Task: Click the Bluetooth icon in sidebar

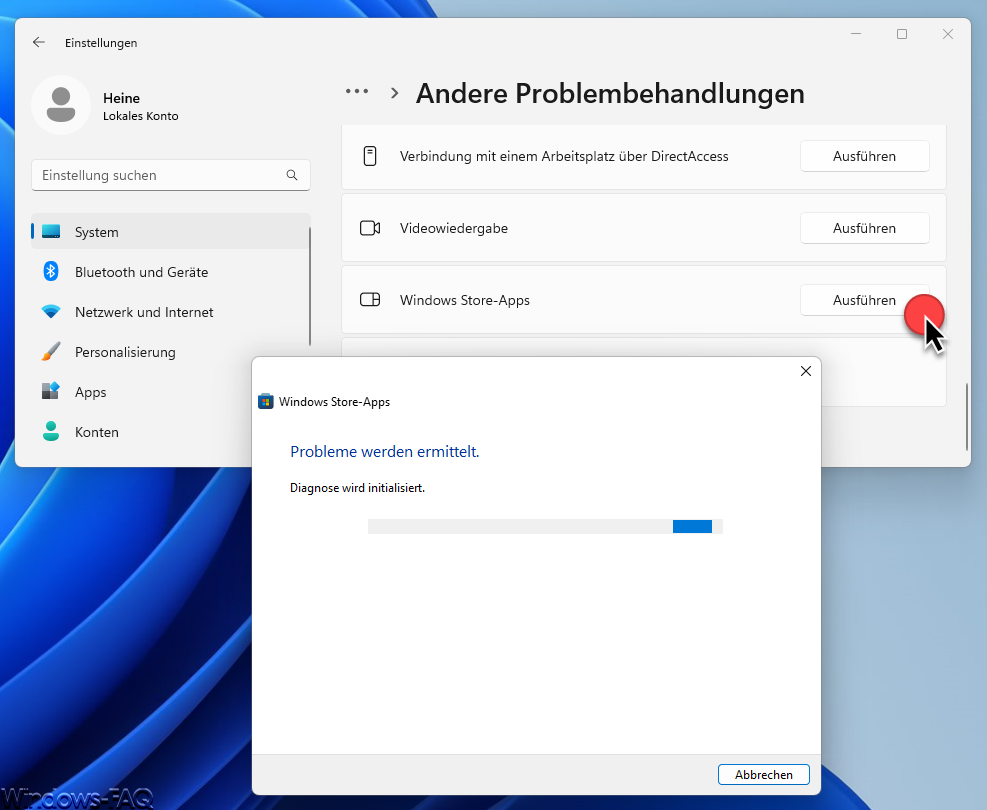Action: [51, 271]
